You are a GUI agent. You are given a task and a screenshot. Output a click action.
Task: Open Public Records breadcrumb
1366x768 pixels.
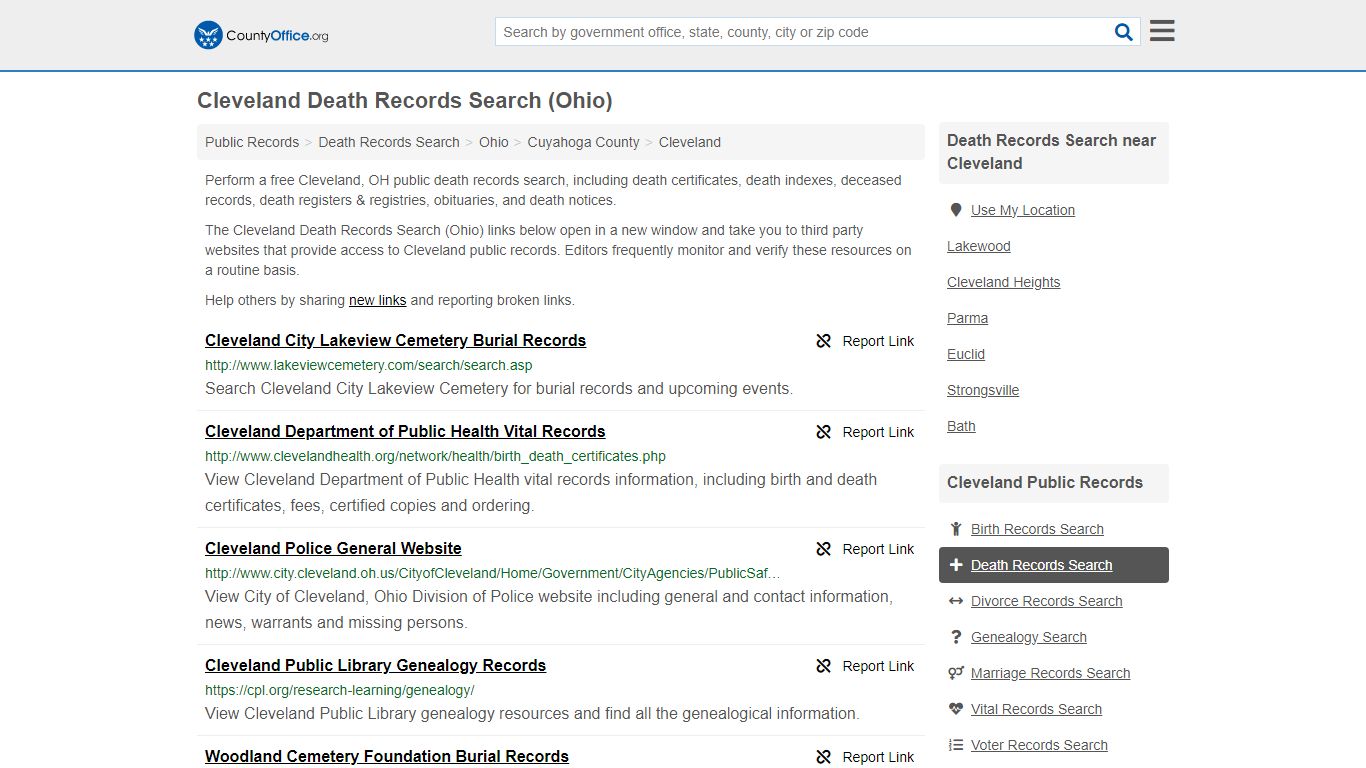(252, 142)
